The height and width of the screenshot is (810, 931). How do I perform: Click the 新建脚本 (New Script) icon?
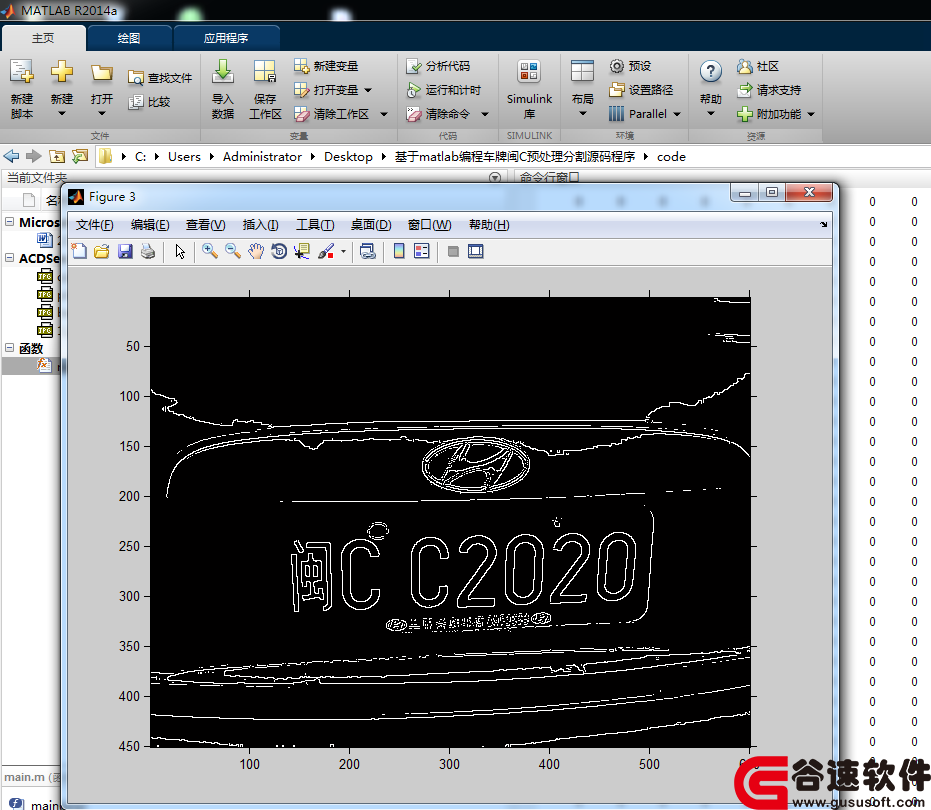22,72
